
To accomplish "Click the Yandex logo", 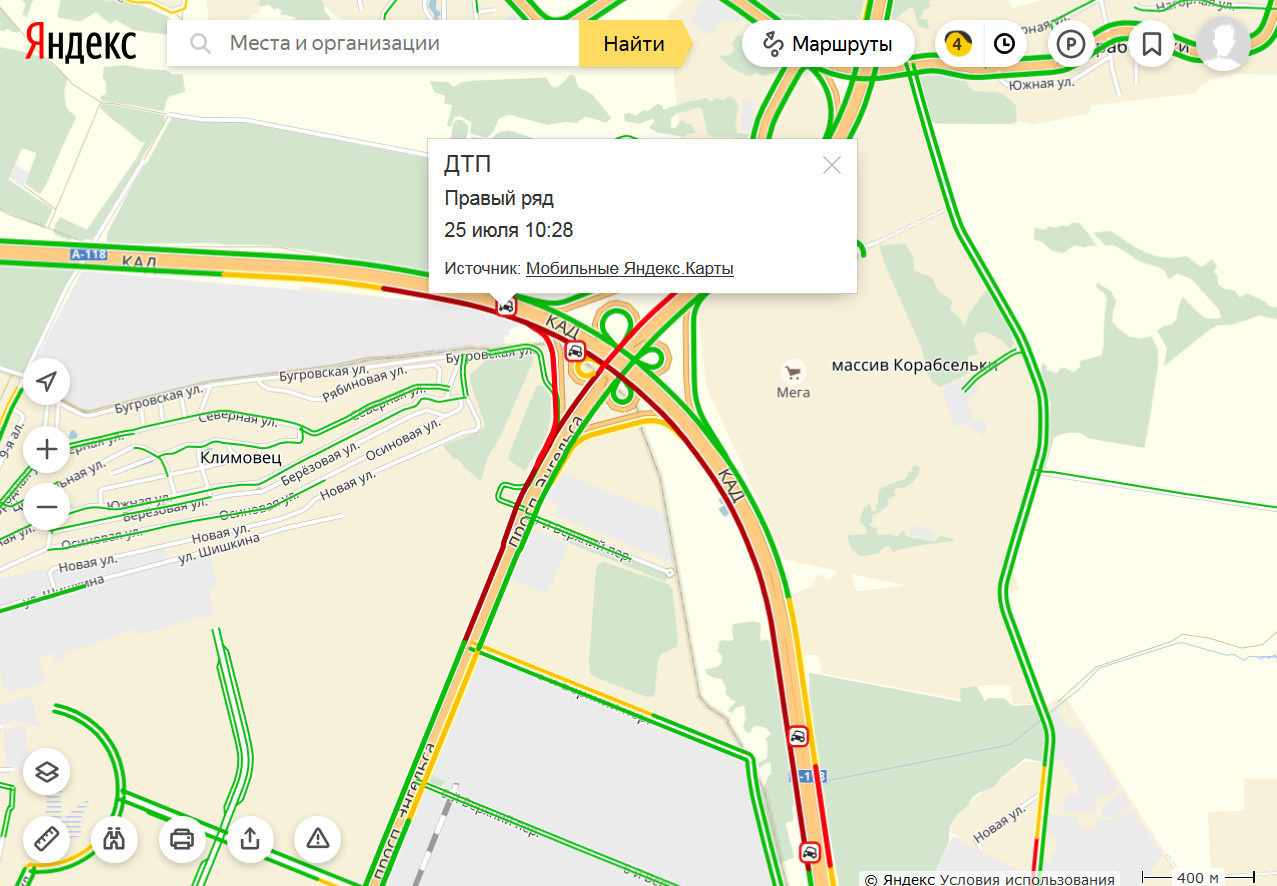I will [81, 44].
